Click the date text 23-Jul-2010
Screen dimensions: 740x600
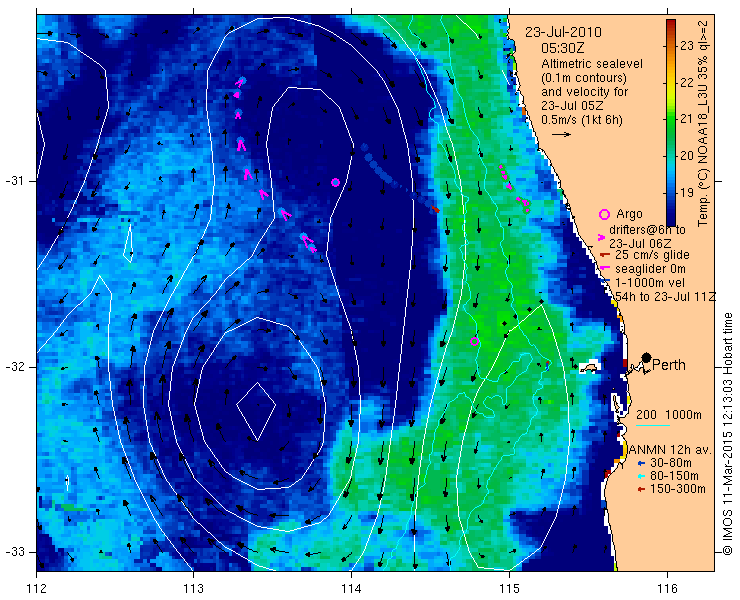[x=563, y=32]
